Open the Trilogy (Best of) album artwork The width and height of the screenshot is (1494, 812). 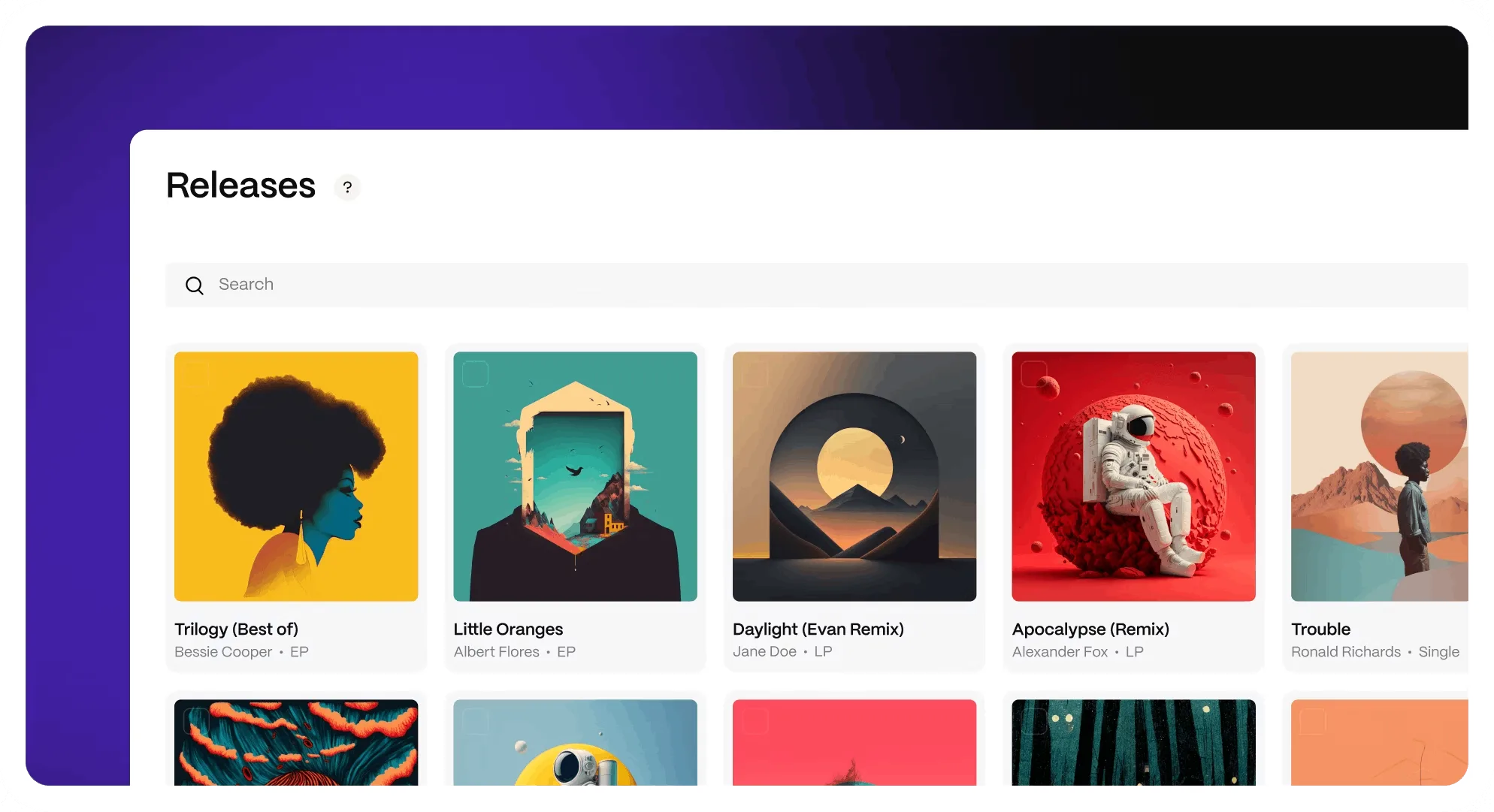(x=296, y=476)
